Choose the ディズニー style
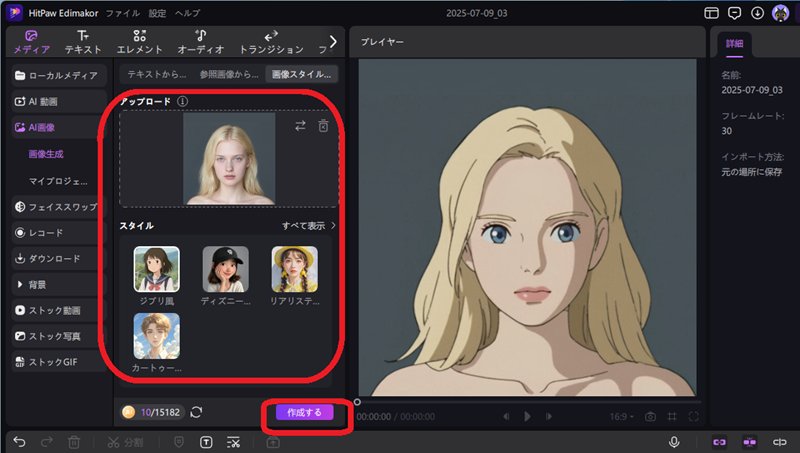 pos(226,275)
